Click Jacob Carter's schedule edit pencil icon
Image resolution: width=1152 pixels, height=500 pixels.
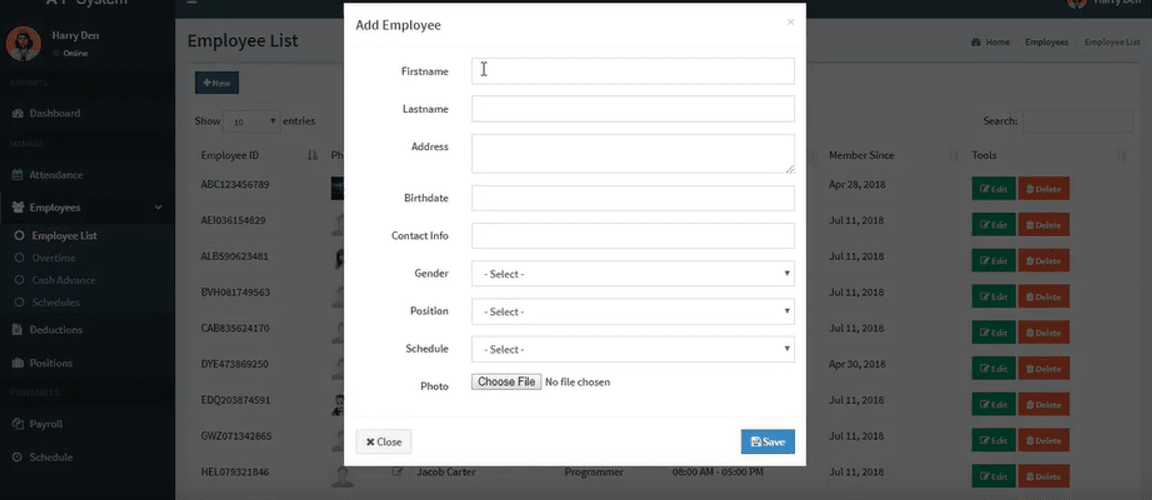[397, 471]
